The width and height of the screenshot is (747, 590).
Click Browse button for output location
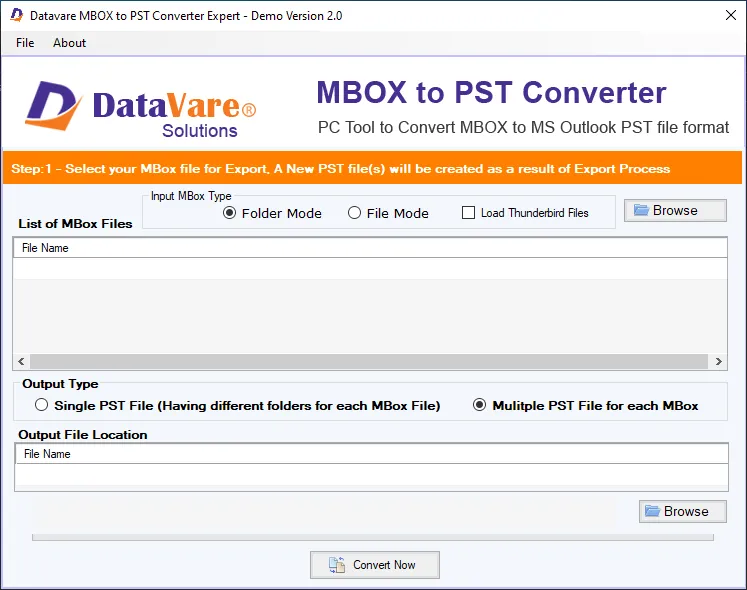coord(683,511)
